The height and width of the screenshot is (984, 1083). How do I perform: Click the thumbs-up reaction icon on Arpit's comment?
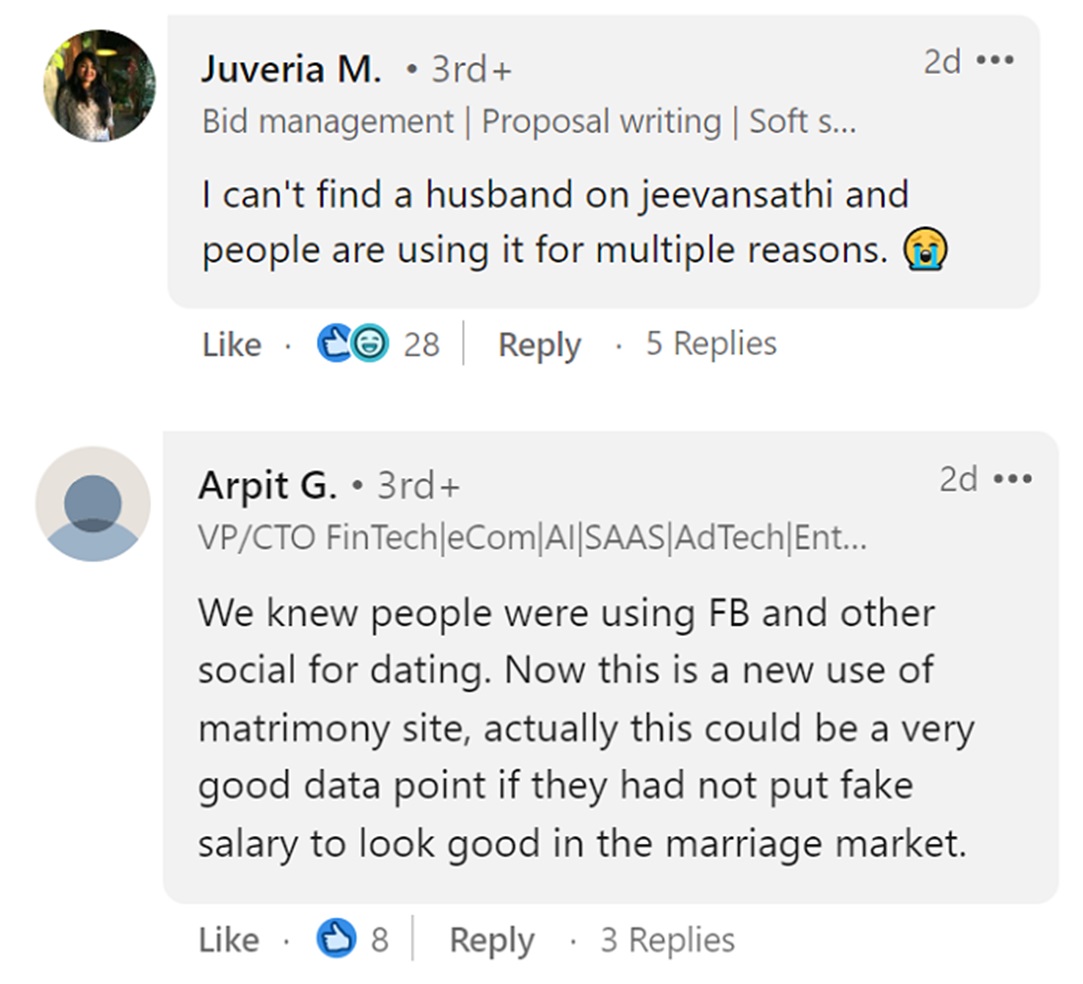pyautogui.click(x=336, y=939)
